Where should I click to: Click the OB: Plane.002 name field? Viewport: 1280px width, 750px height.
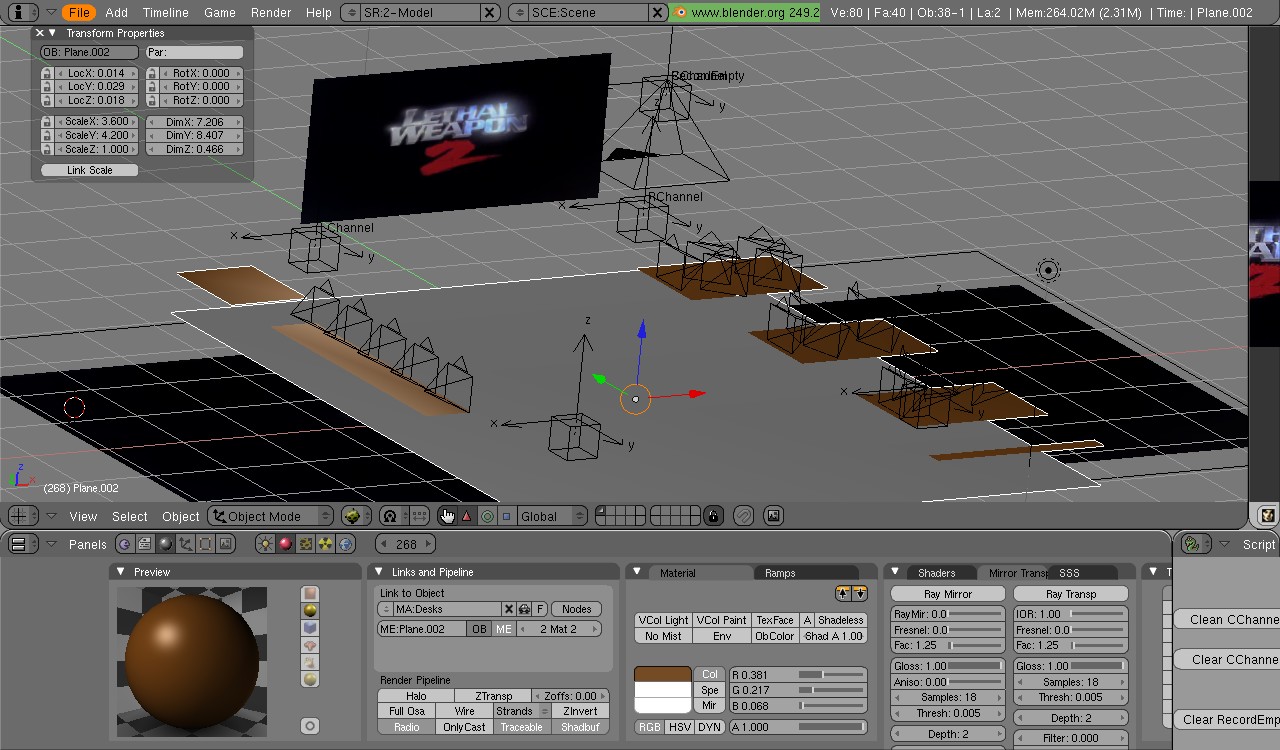[x=89, y=52]
